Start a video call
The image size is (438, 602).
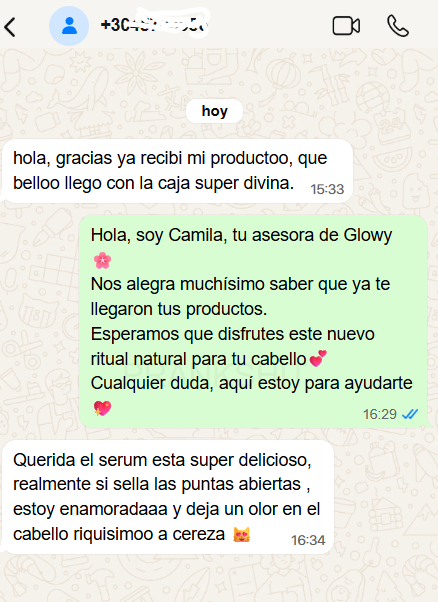pos(346,26)
